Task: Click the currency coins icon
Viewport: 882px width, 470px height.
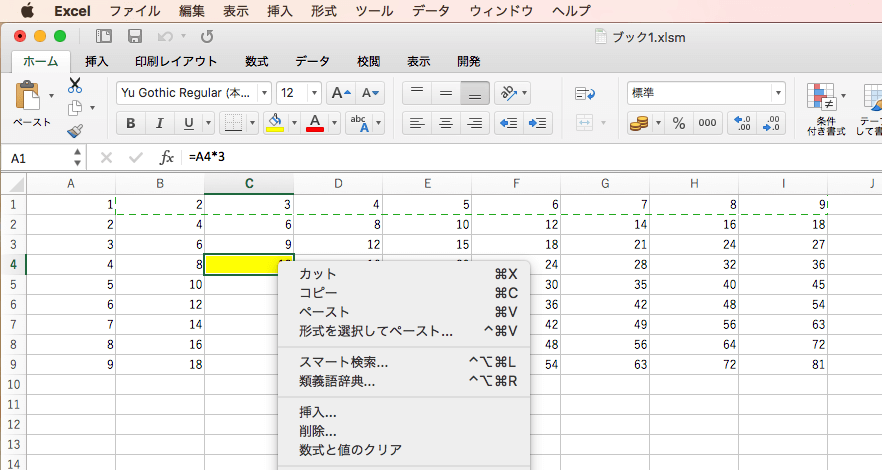Action: (x=640, y=123)
